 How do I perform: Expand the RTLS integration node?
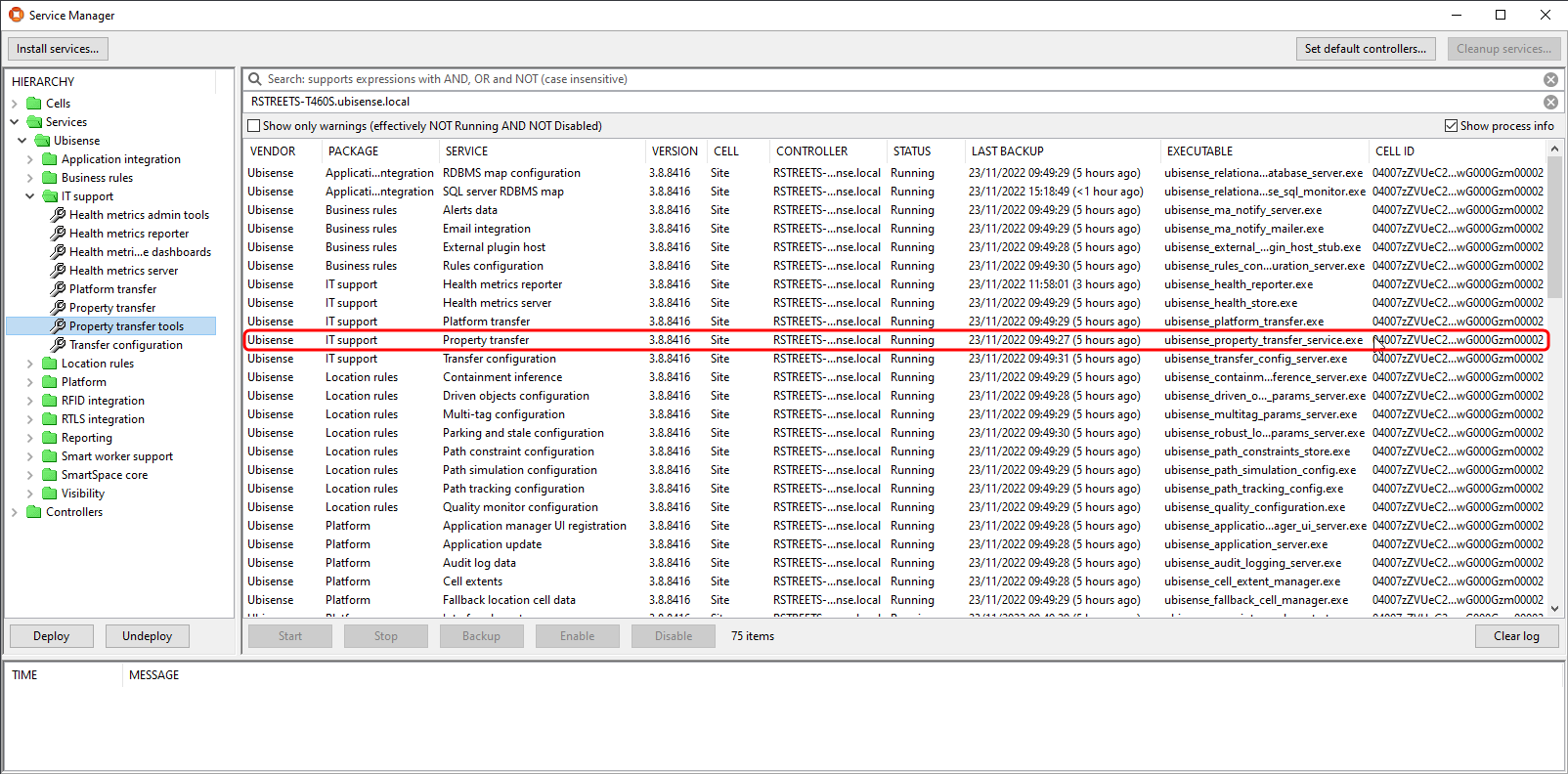tap(30, 419)
